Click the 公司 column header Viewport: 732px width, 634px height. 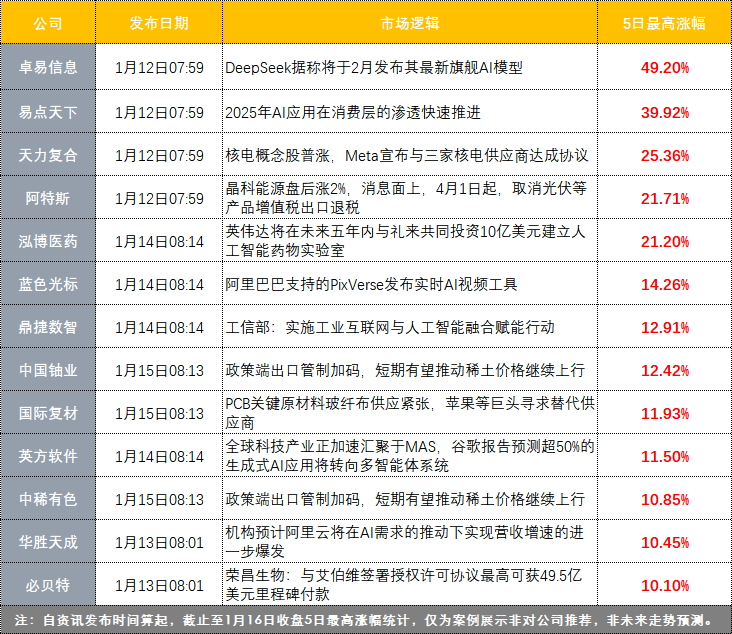click(48, 23)
